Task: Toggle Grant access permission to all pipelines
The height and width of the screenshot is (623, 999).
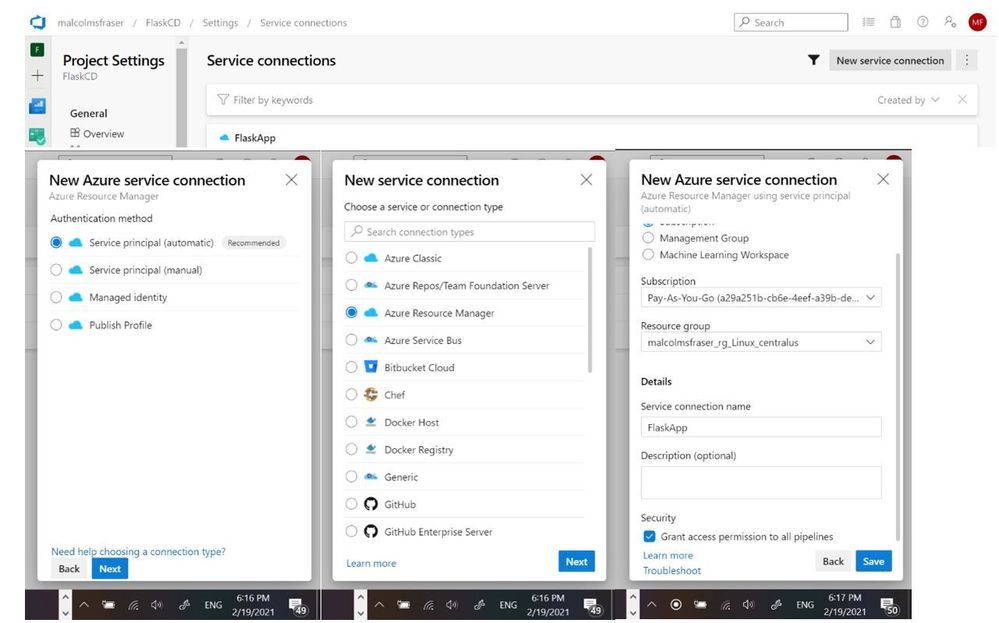Action: (x=649, y=536)
